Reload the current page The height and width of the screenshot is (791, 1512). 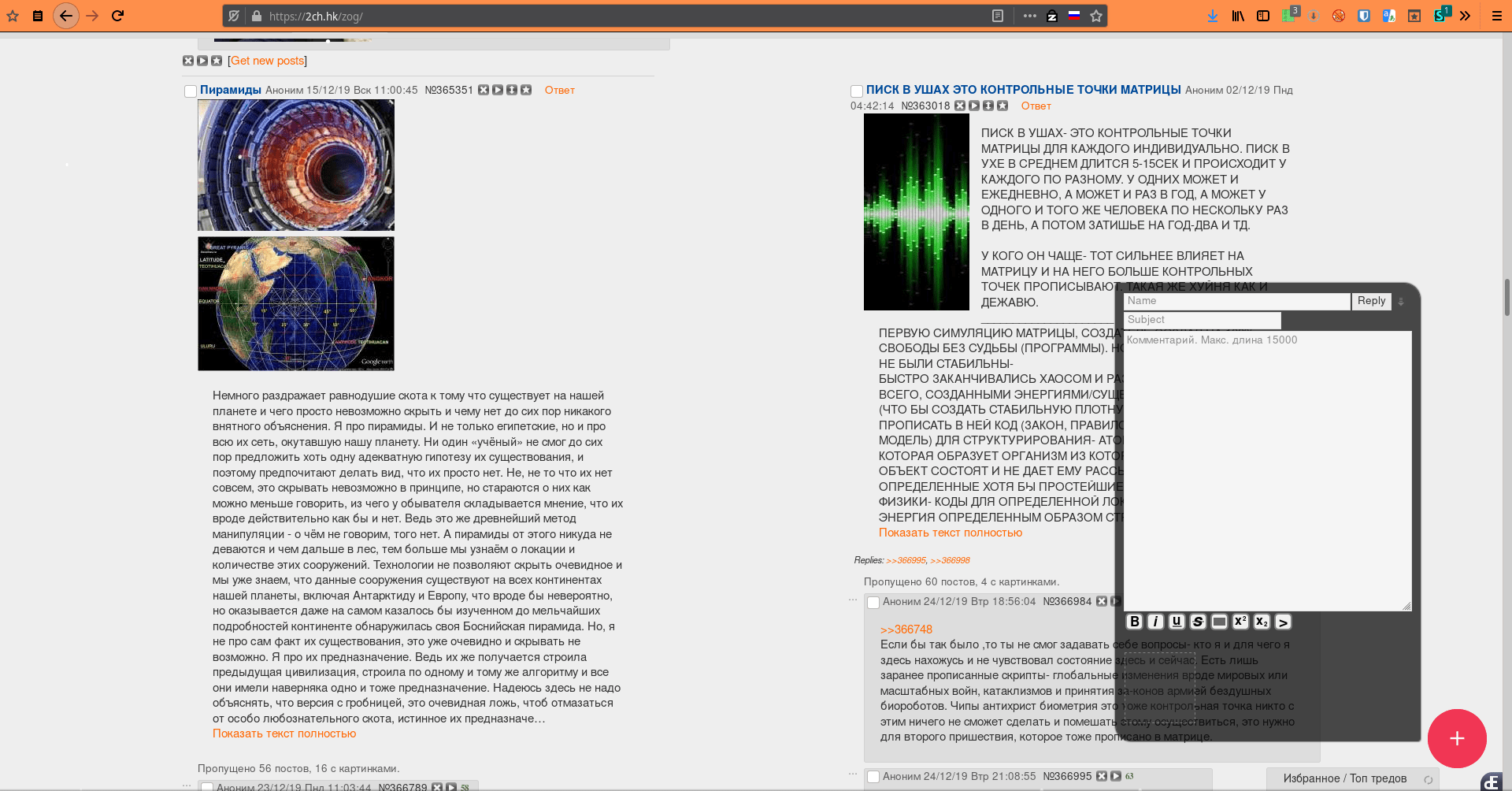click(x=118, y=16)
